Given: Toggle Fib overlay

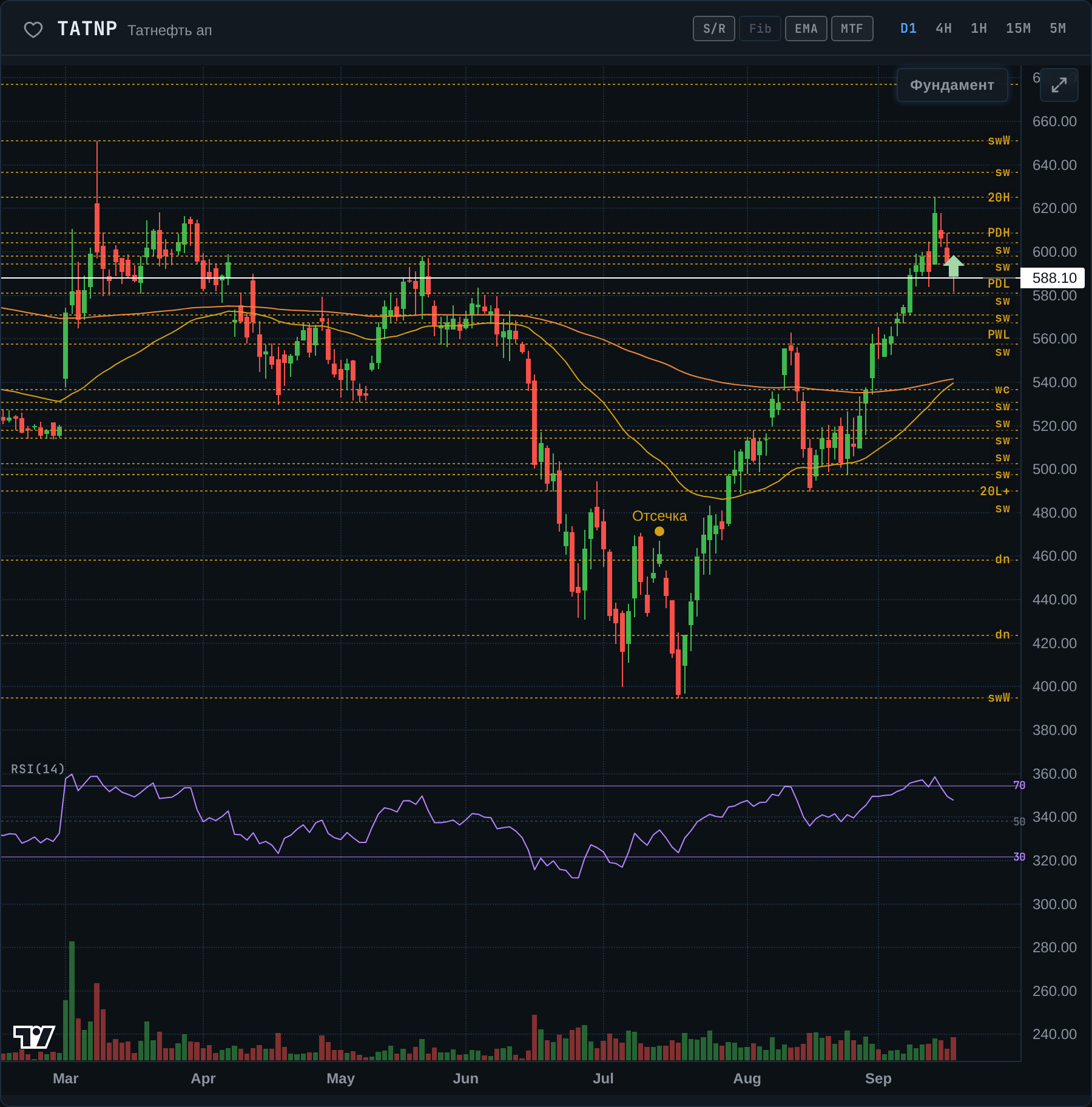Looking at the screenshot, I should [x=760, y=29].
